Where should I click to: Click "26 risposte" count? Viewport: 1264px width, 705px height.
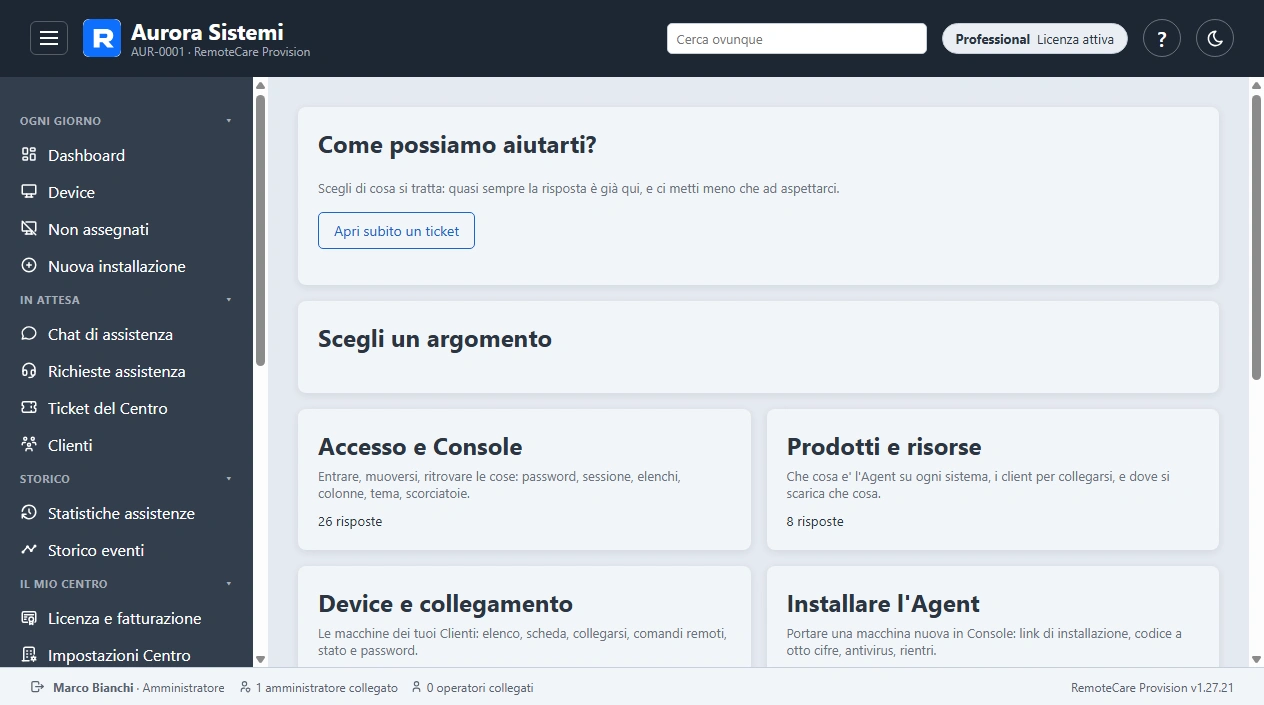click(350, 521)
